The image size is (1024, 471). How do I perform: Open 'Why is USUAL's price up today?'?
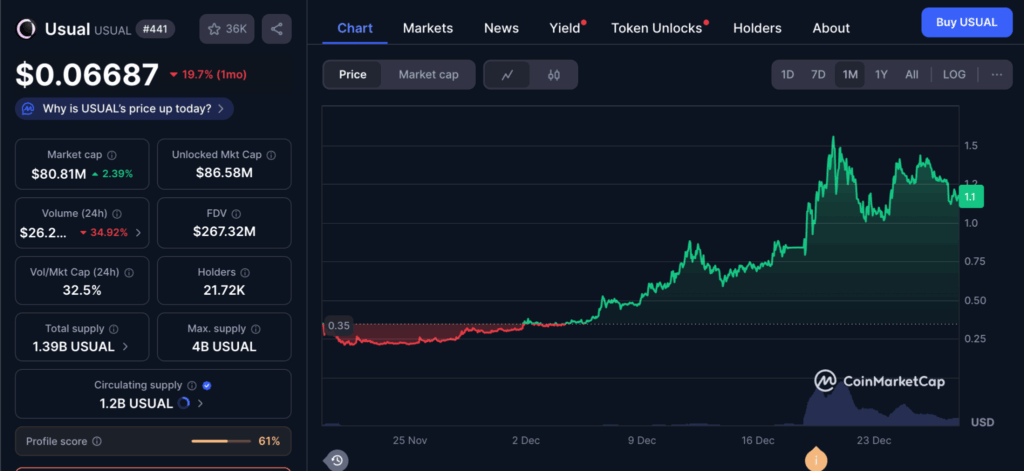(x=125, y=108)
